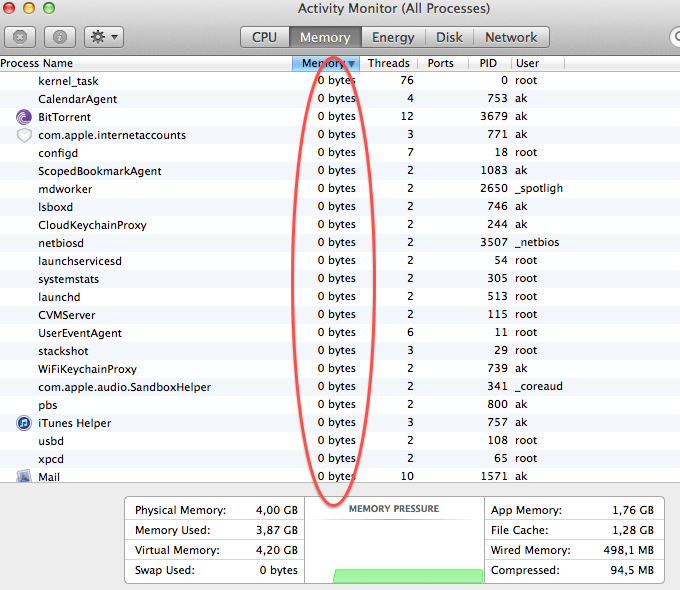Viewport: 680px width, 590px height.
Task: Select the configd process row
Action: click(340, 153)
